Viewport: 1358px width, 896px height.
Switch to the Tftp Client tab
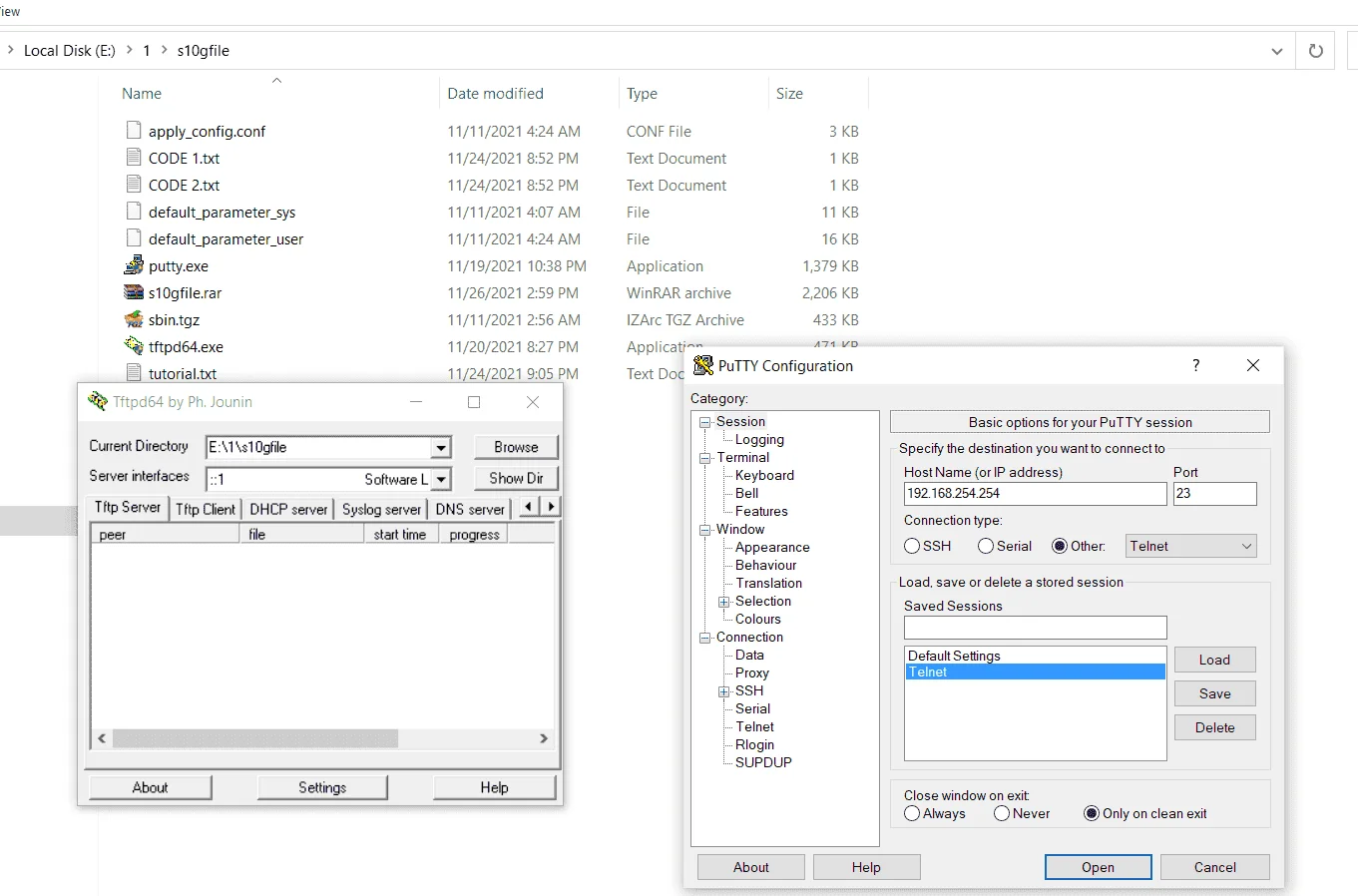tap(206, 509)
